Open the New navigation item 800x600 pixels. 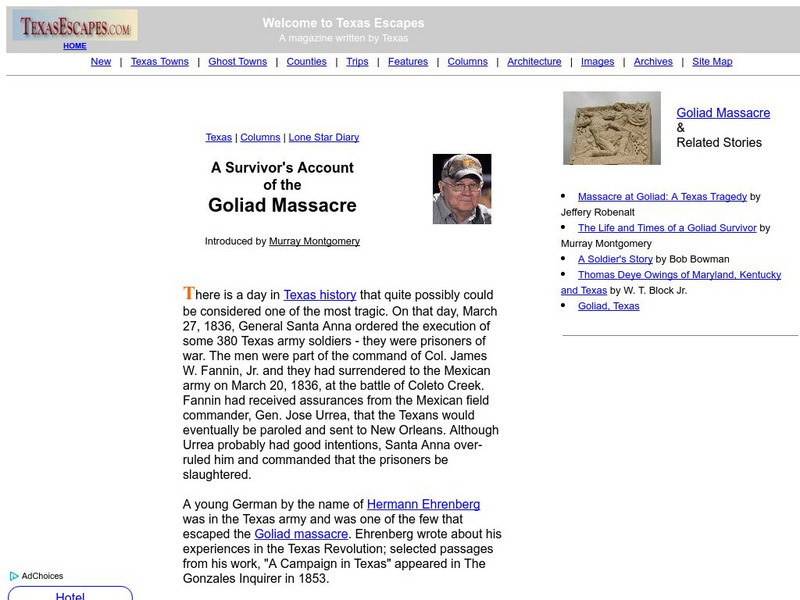(101, 61)
